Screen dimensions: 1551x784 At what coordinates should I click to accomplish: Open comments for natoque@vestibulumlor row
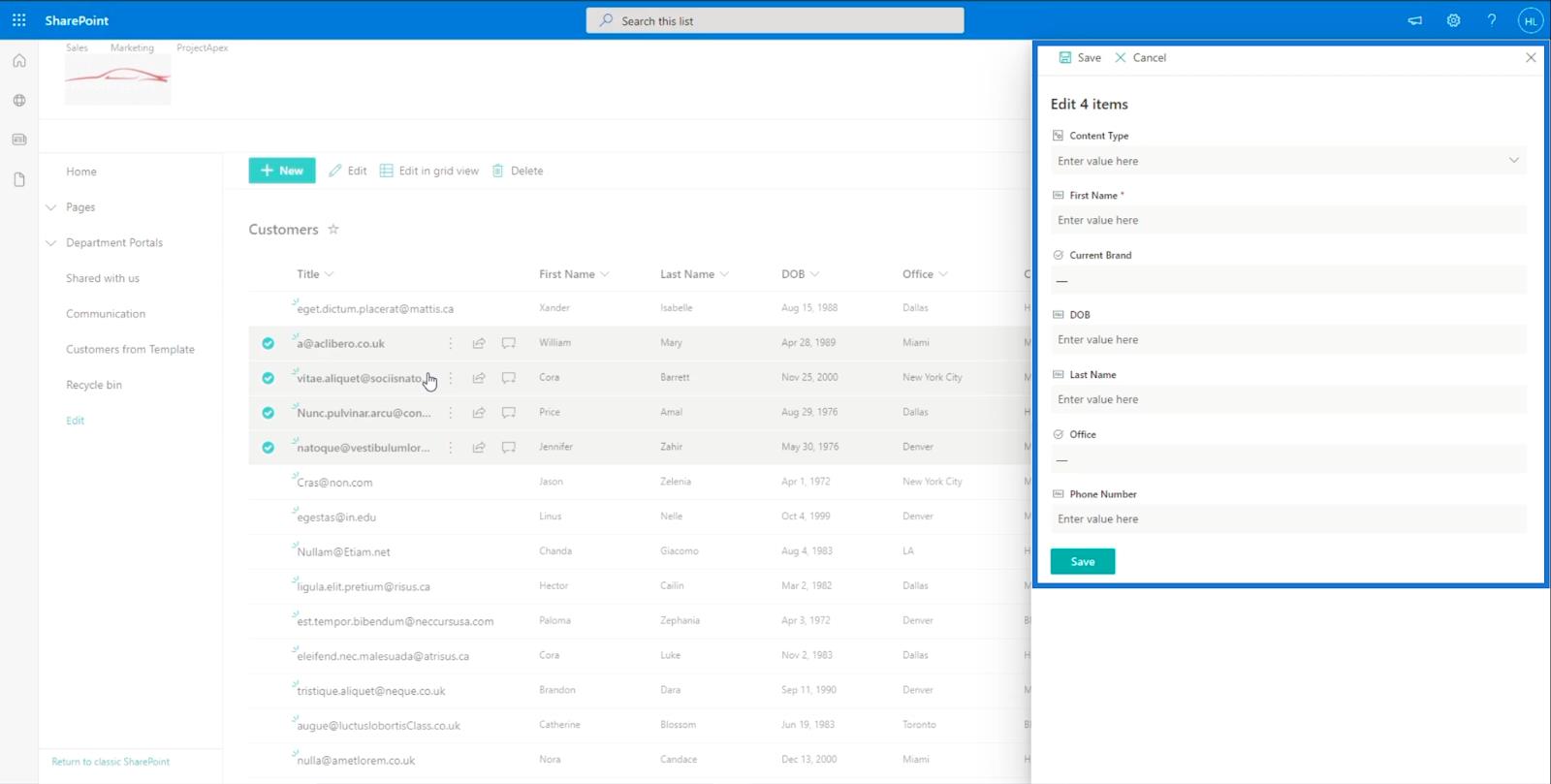(509, 448)
